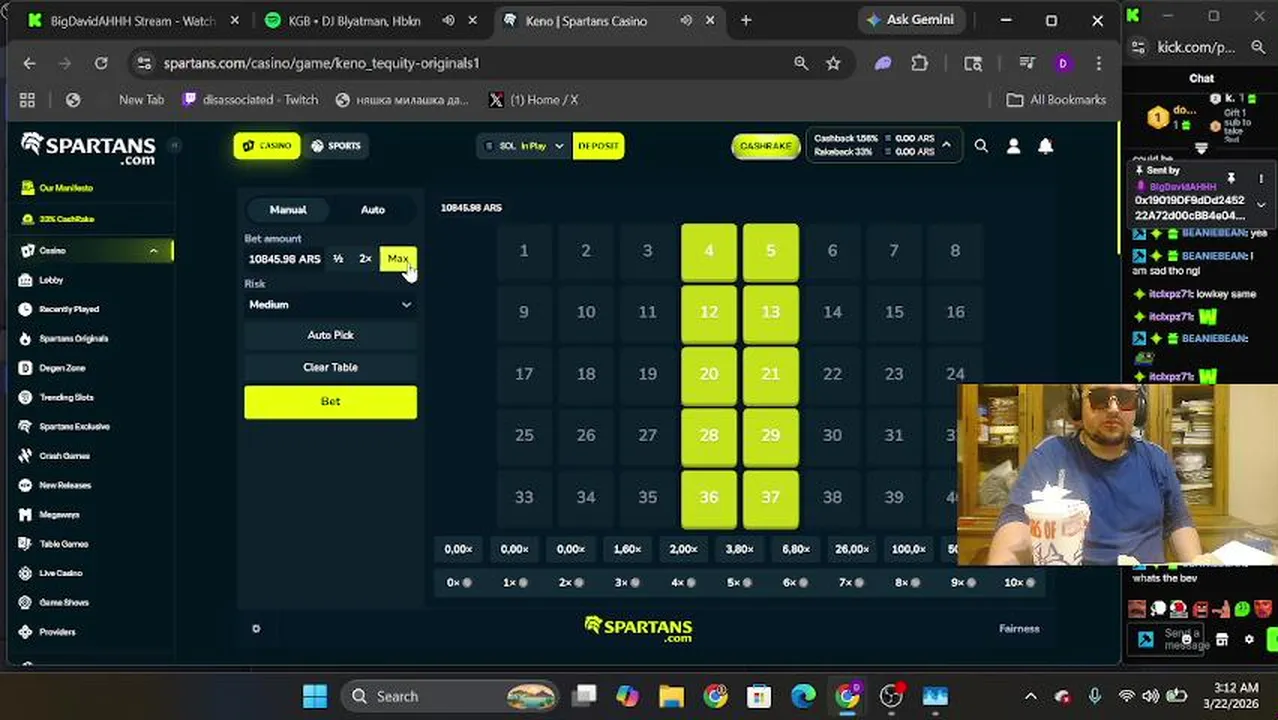Click the search magnifier in Spartans header
1278x720 pixels.
(981, 146)
